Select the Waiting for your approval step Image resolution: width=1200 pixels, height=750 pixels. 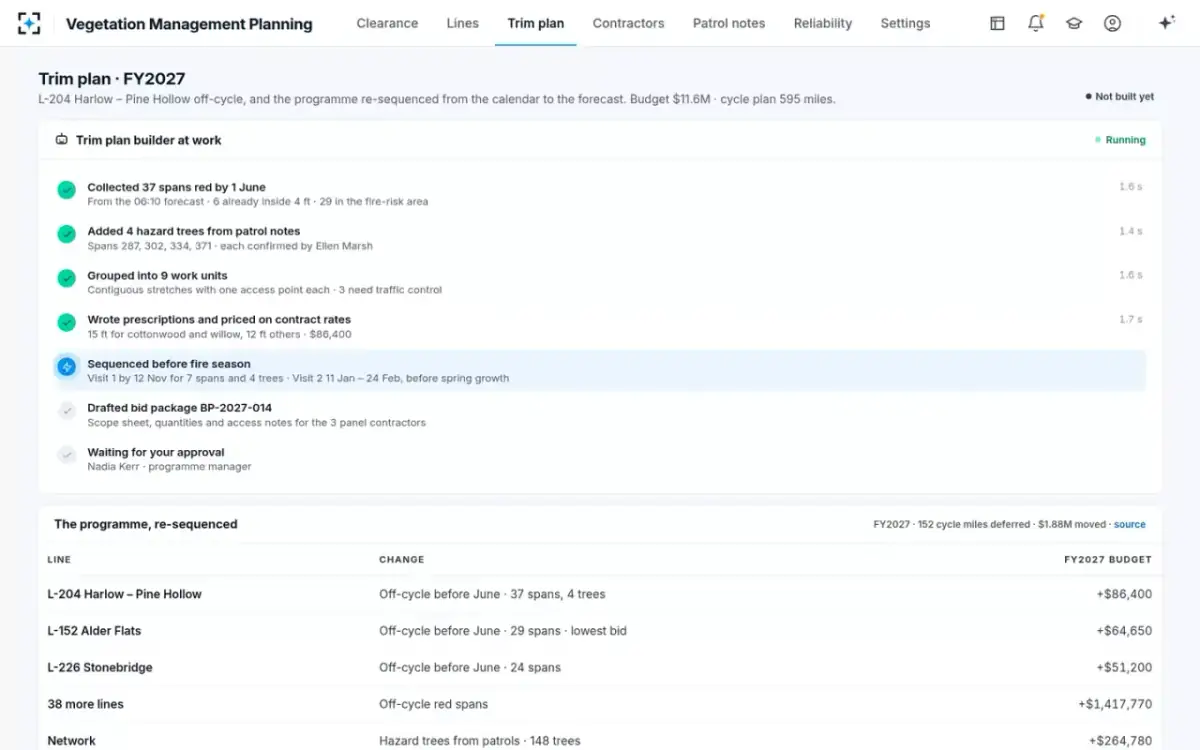(601, 459)
